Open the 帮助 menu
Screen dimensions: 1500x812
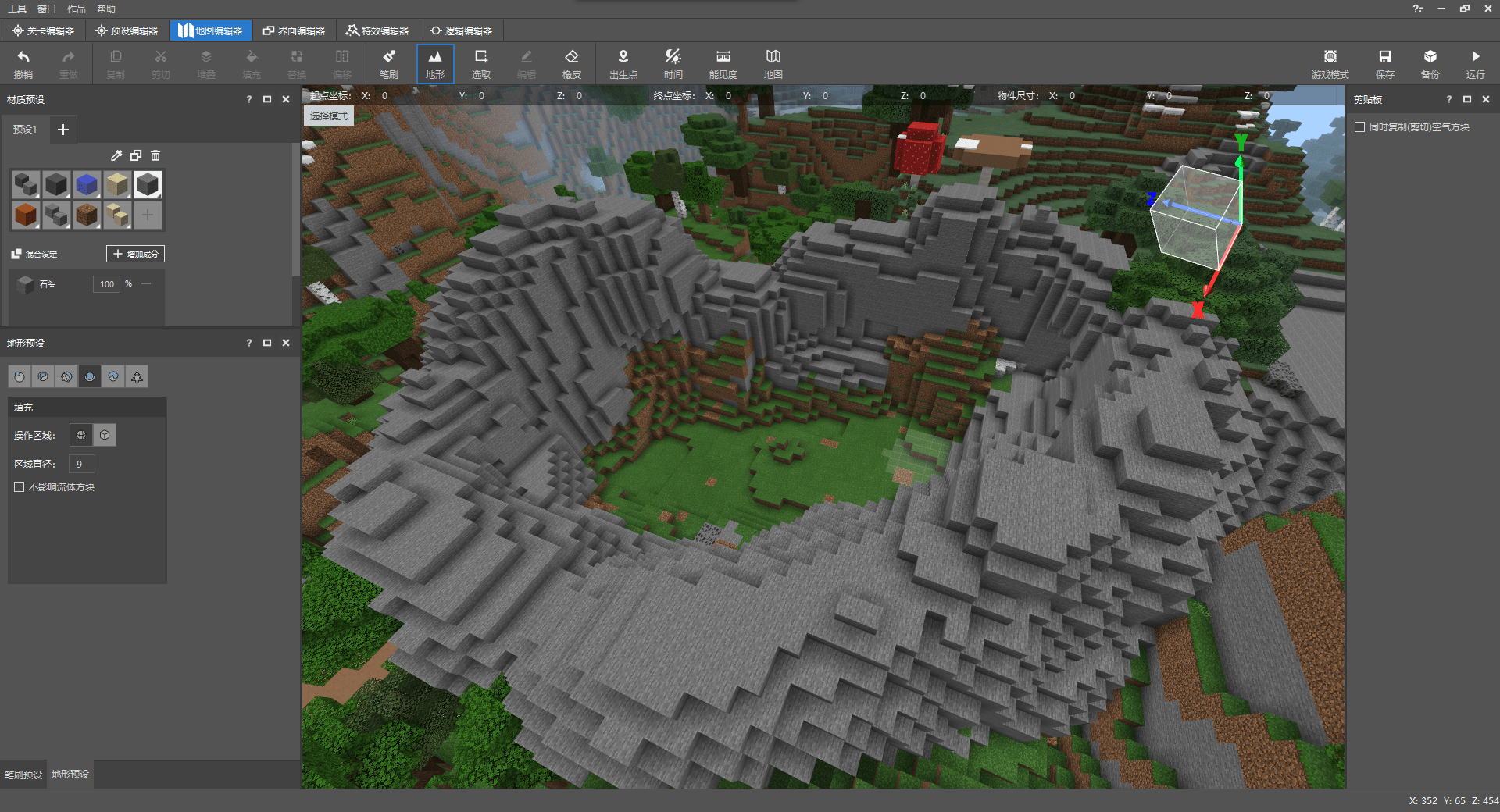pyautogui.click(x=106, y=9)
